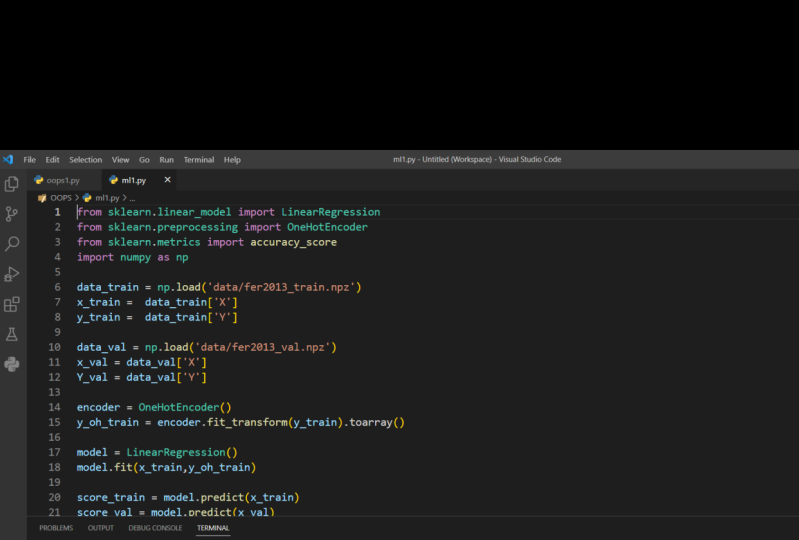Click 'encoder' variable on line 14
Screen dimensions: 799x540
click(x=98, y=408)
